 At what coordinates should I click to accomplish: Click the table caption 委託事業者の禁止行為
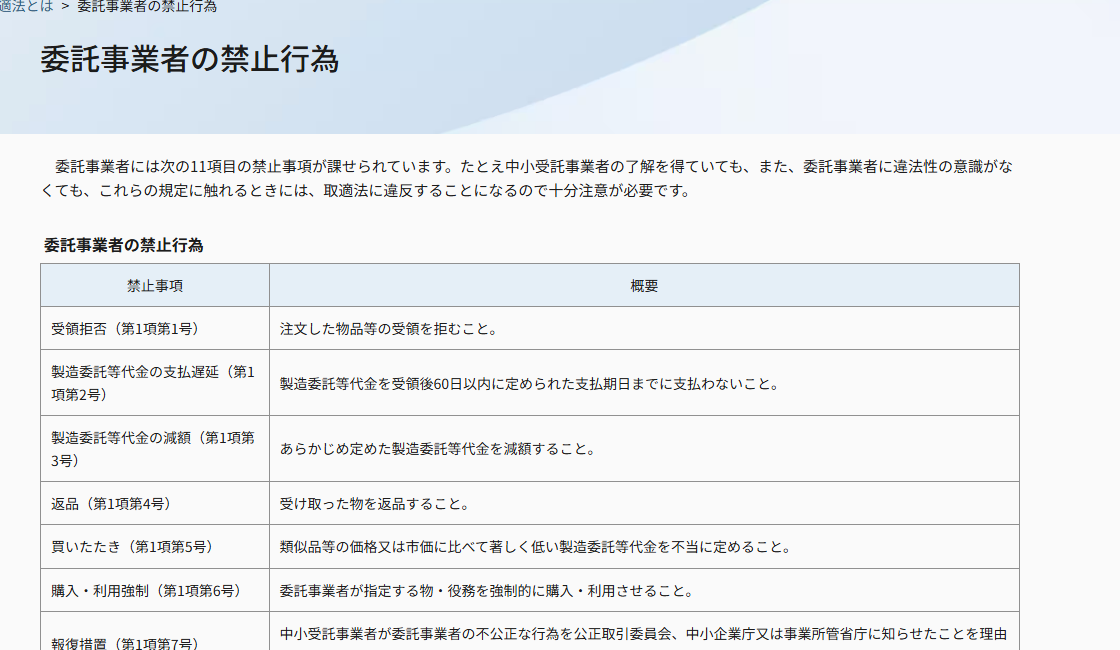(x=124, y=245)
